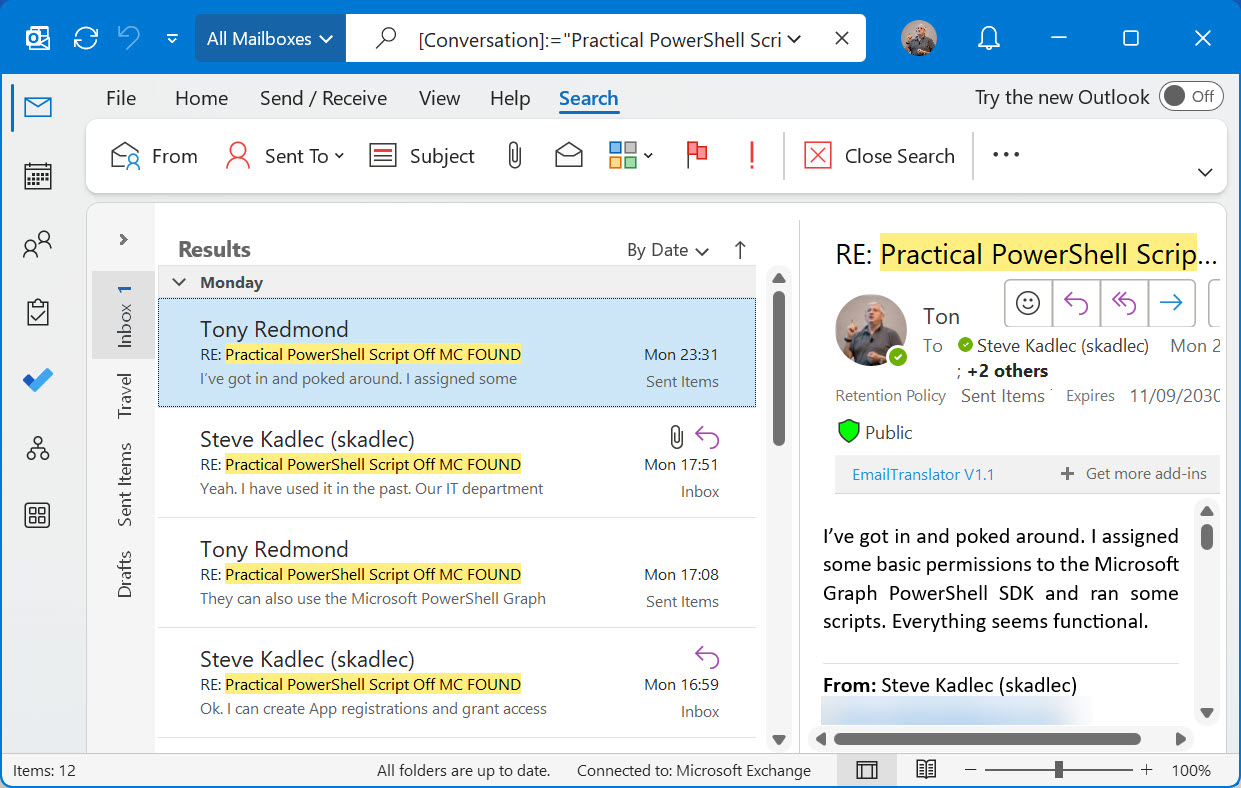Image resolution: width=1241 pixels, height=788 pixels.
Task: Open the Travel folder shortcut
Action: 124,395
